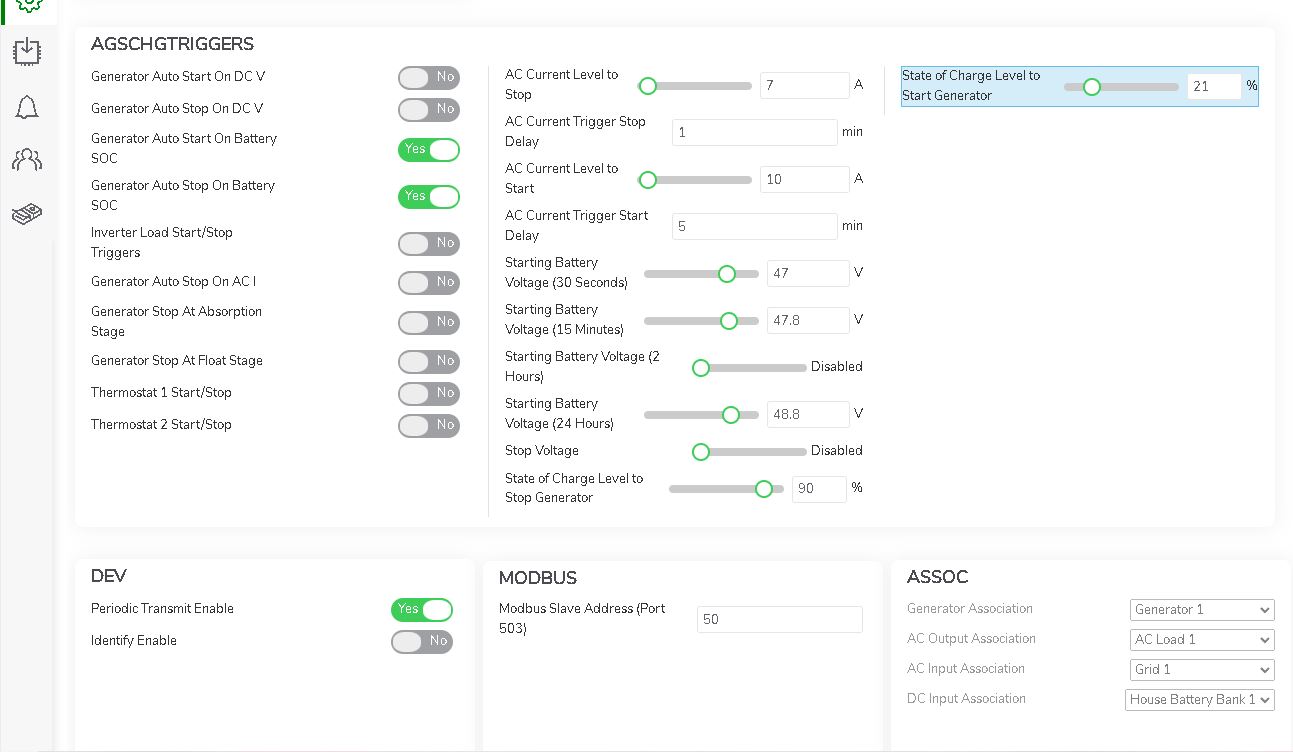1293x752 pixels.
Task: Disable Generator Auto Stop On Battery SOC
Action: (428, 197)
